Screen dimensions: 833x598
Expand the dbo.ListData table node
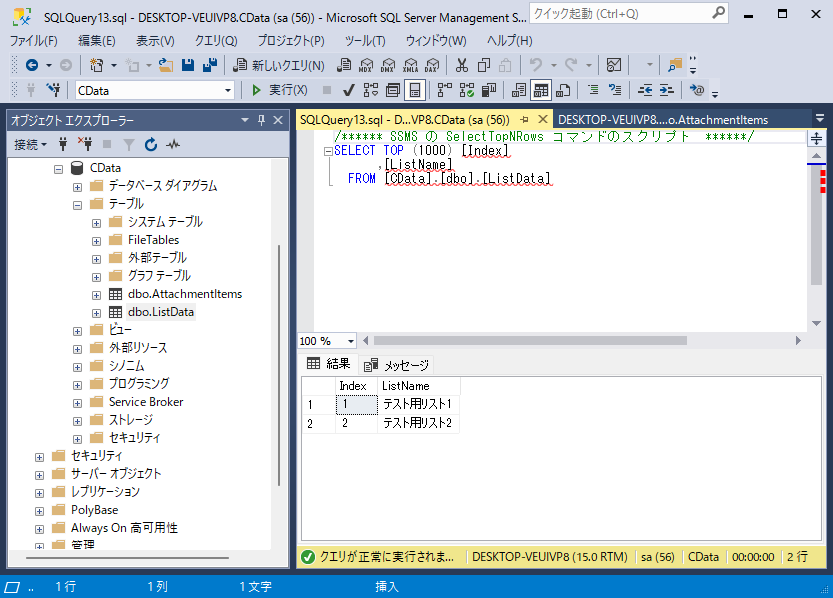[x=96, y=313]
